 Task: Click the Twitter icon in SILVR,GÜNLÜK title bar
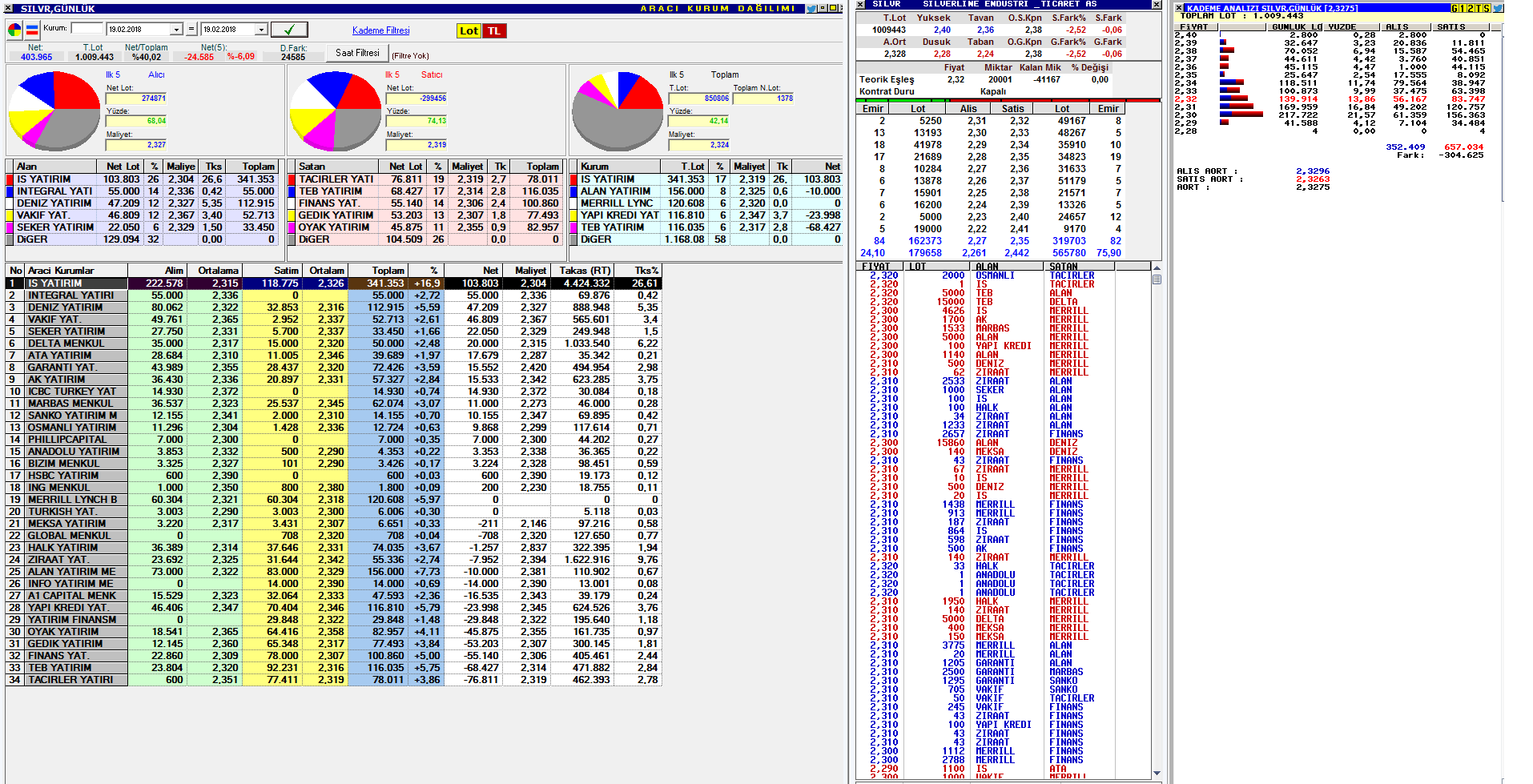[811, 8]
